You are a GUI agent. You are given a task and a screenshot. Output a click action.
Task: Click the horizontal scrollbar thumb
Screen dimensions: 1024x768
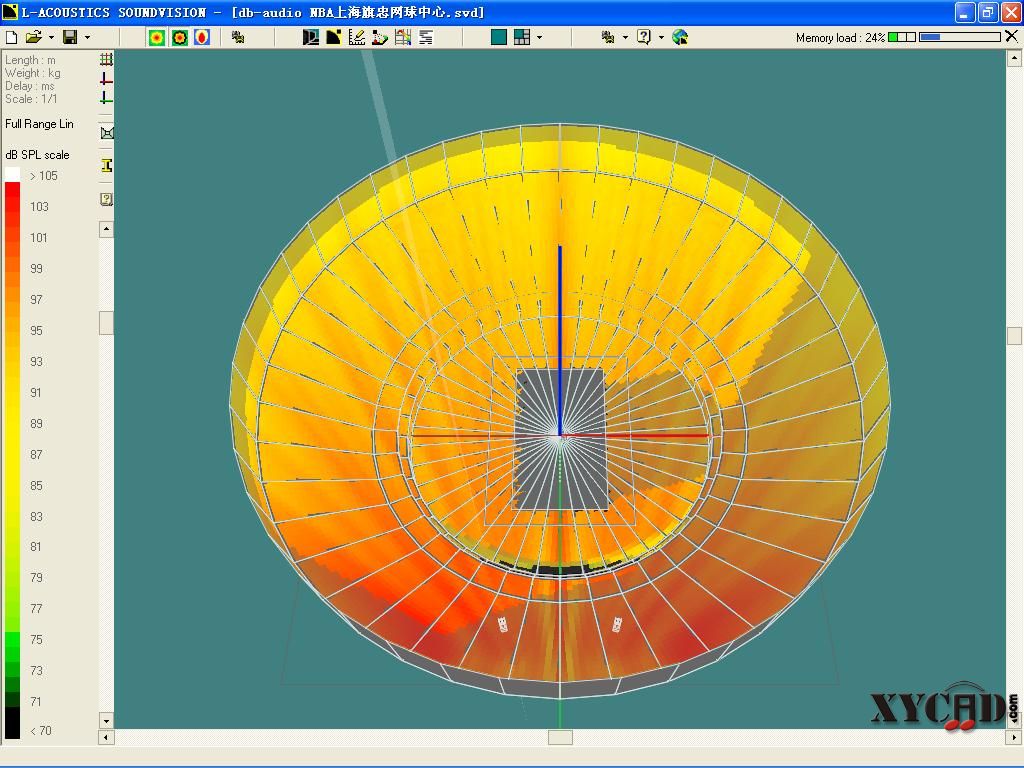pyautogui.click(x=560, y=737)
